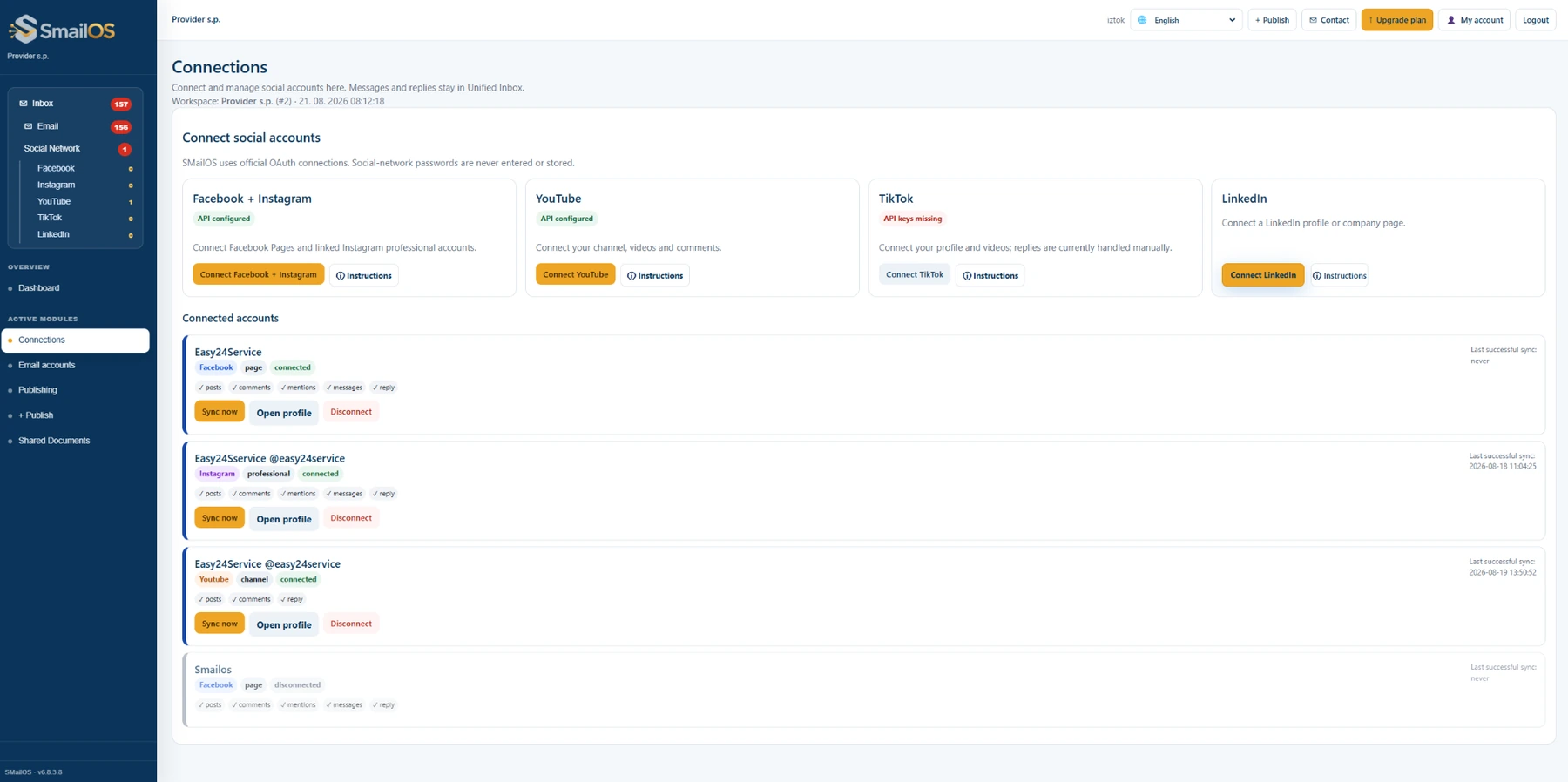The width and height of the screenshot is (1568, 782).
Task: Sync now the Youtube channel account
Action: point(220,624)
